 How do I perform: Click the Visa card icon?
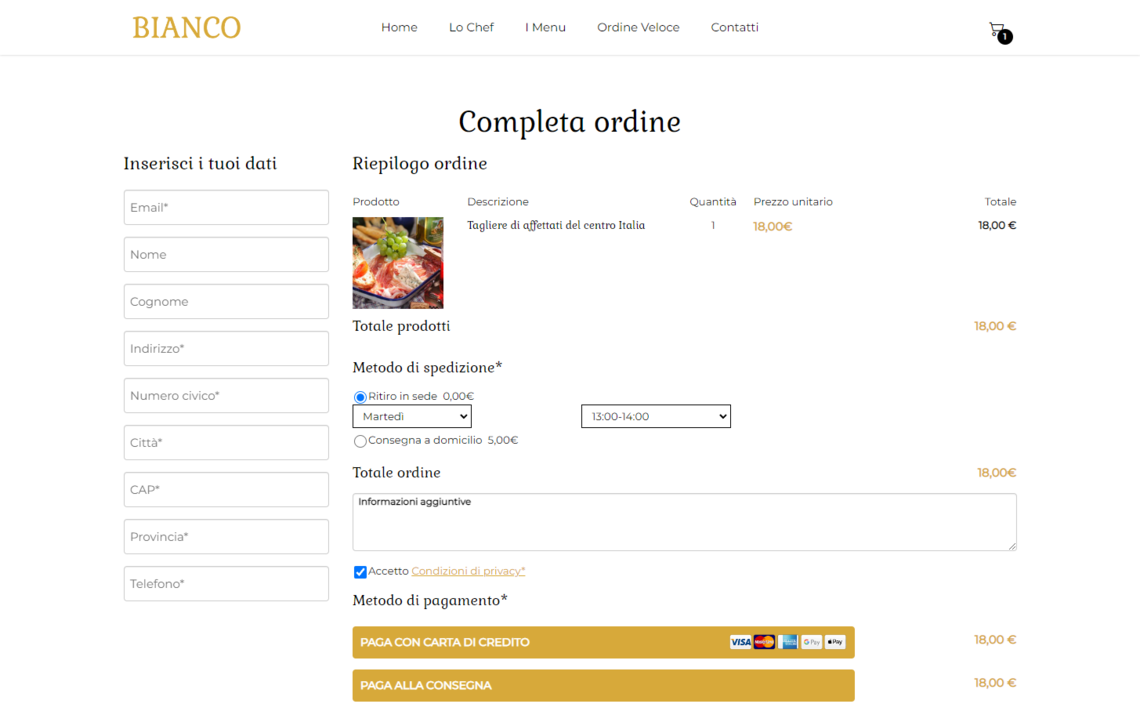[740, 642]
